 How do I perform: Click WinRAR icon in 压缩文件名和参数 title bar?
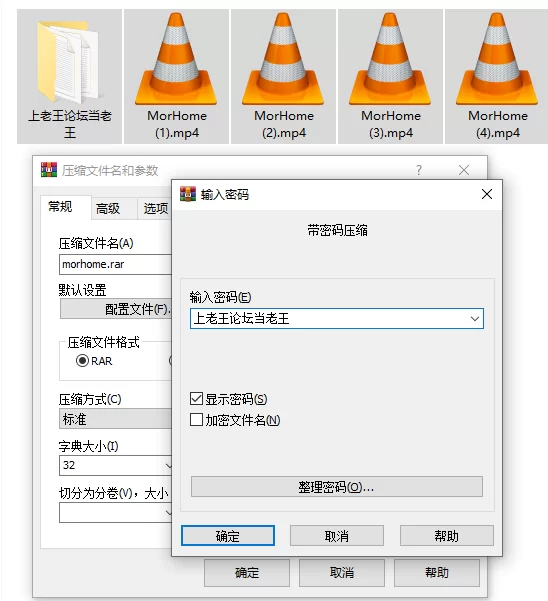pos(49,169)
